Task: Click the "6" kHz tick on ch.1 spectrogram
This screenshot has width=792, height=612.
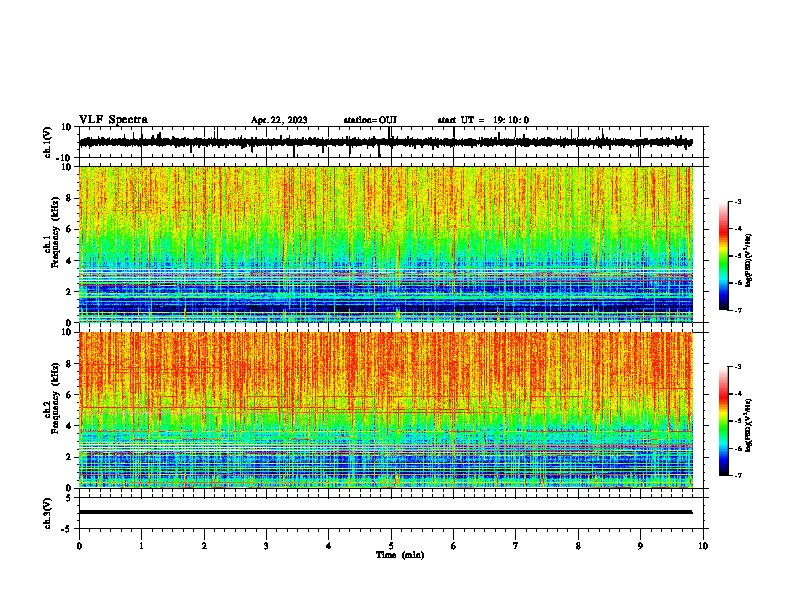Action: click(x=69, y=229)
